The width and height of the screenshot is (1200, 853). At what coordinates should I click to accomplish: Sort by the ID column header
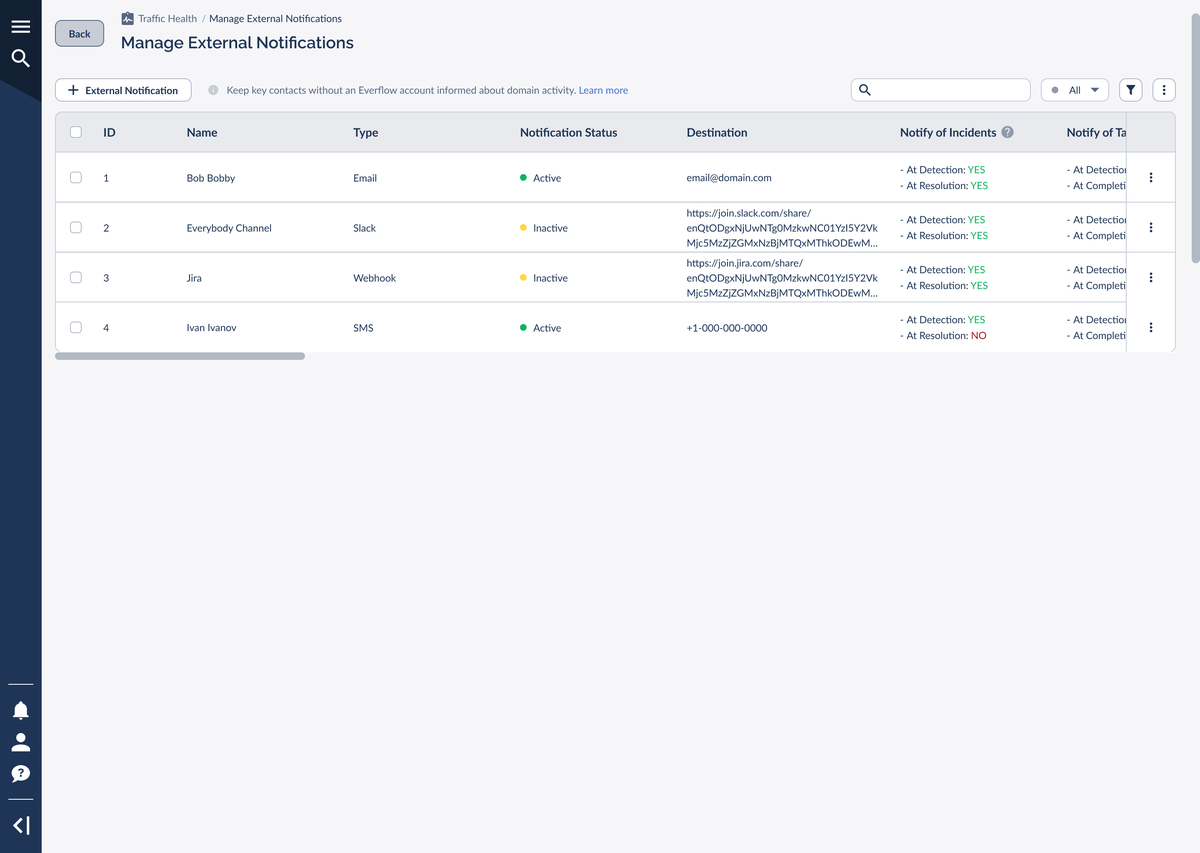point(109,132)
